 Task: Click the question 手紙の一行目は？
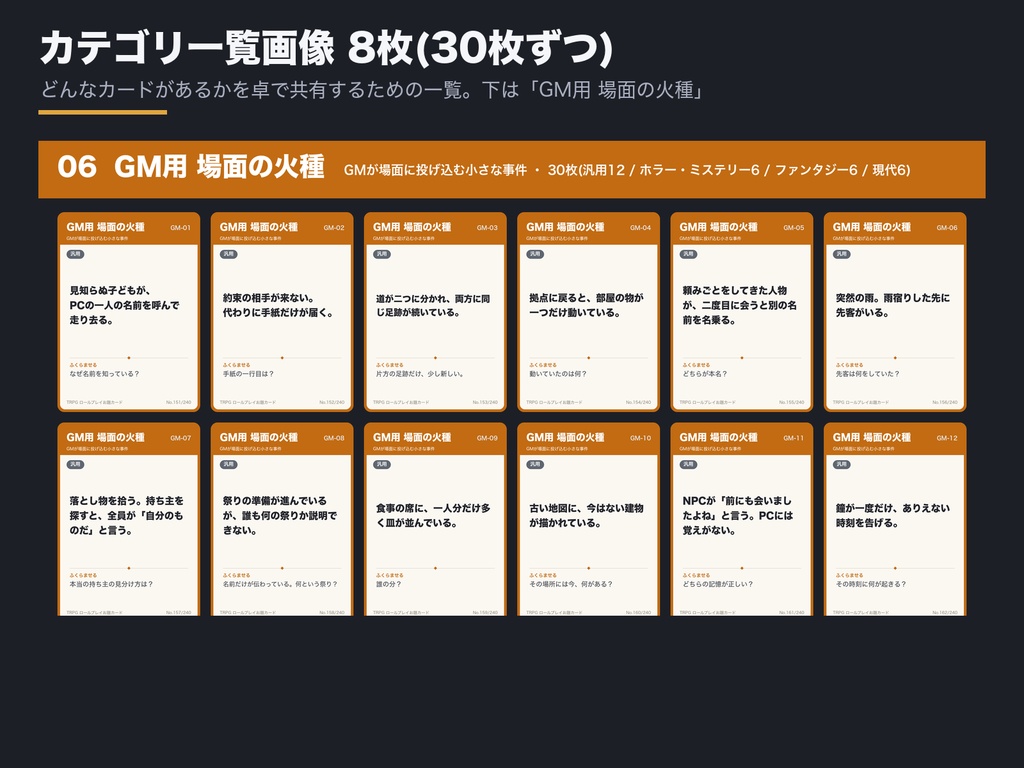[248, 374]
